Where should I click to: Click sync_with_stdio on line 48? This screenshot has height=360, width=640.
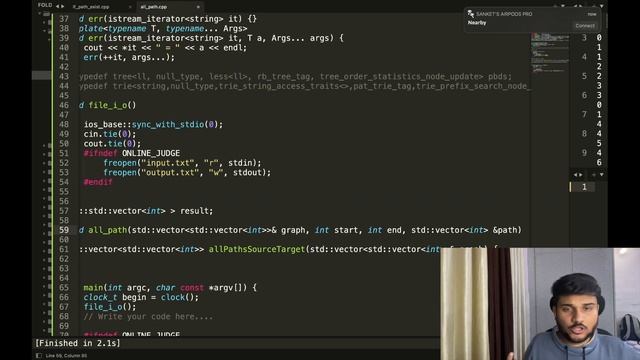[x=167, y=124]
